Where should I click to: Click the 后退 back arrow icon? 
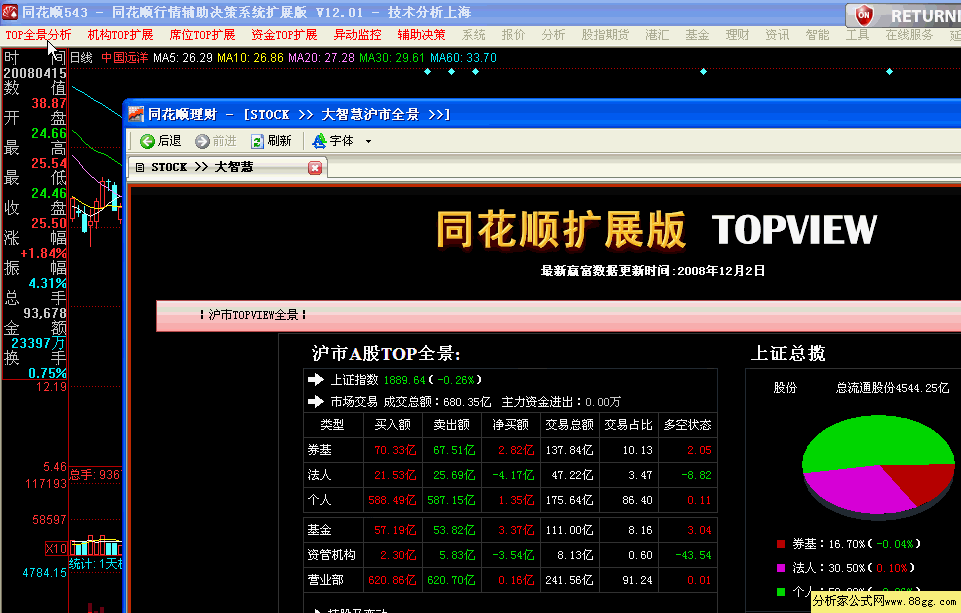(147, 142)
